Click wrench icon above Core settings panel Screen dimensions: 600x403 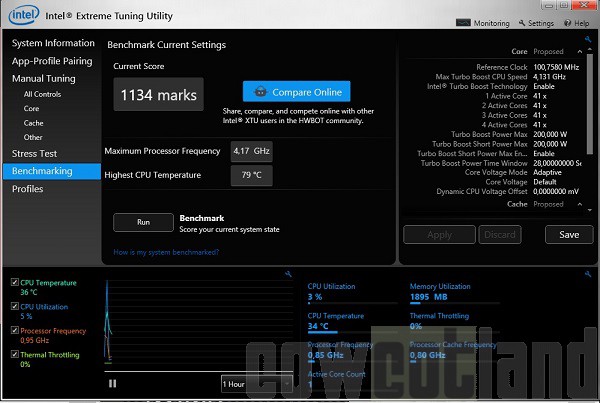click(588, 39)
